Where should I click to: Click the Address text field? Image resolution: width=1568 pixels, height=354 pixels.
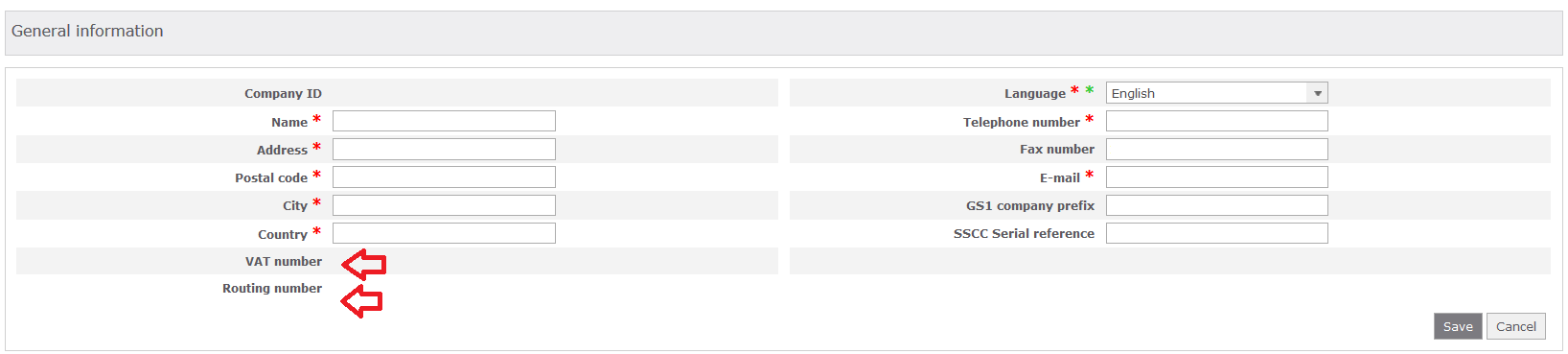[x=444, y=149]
